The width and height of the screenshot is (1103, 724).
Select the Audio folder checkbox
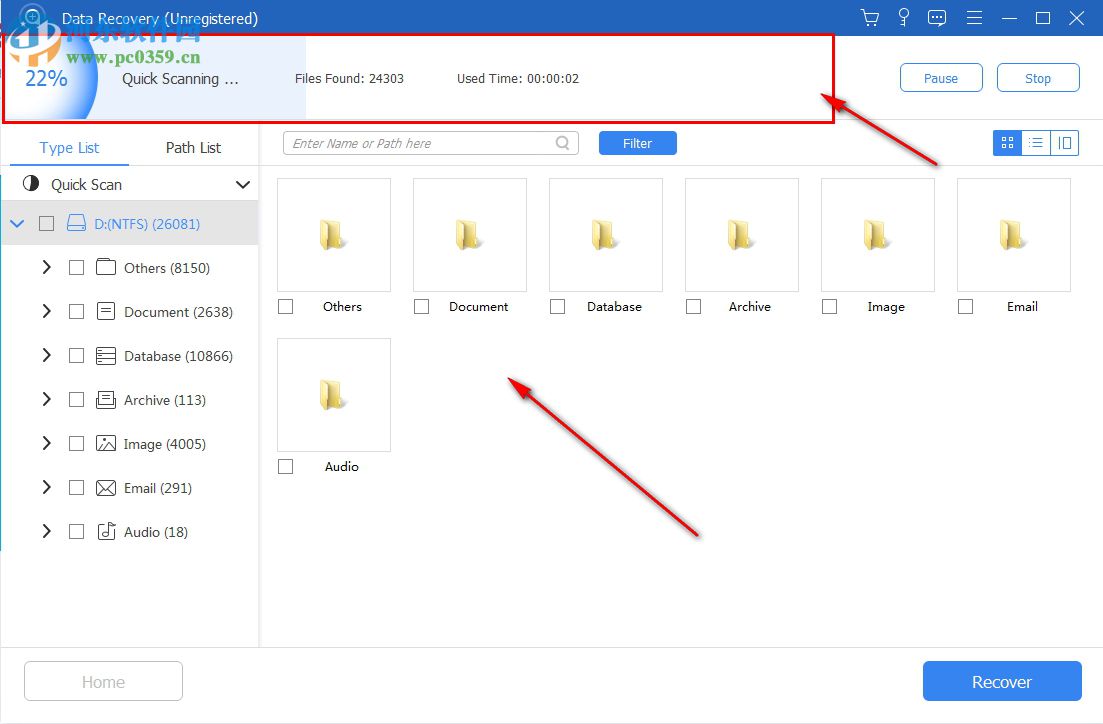click(285, 466)
